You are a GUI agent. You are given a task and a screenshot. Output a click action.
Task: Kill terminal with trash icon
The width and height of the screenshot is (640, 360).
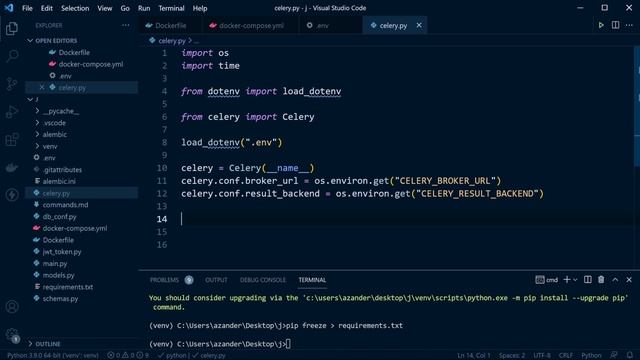[601, 280]
